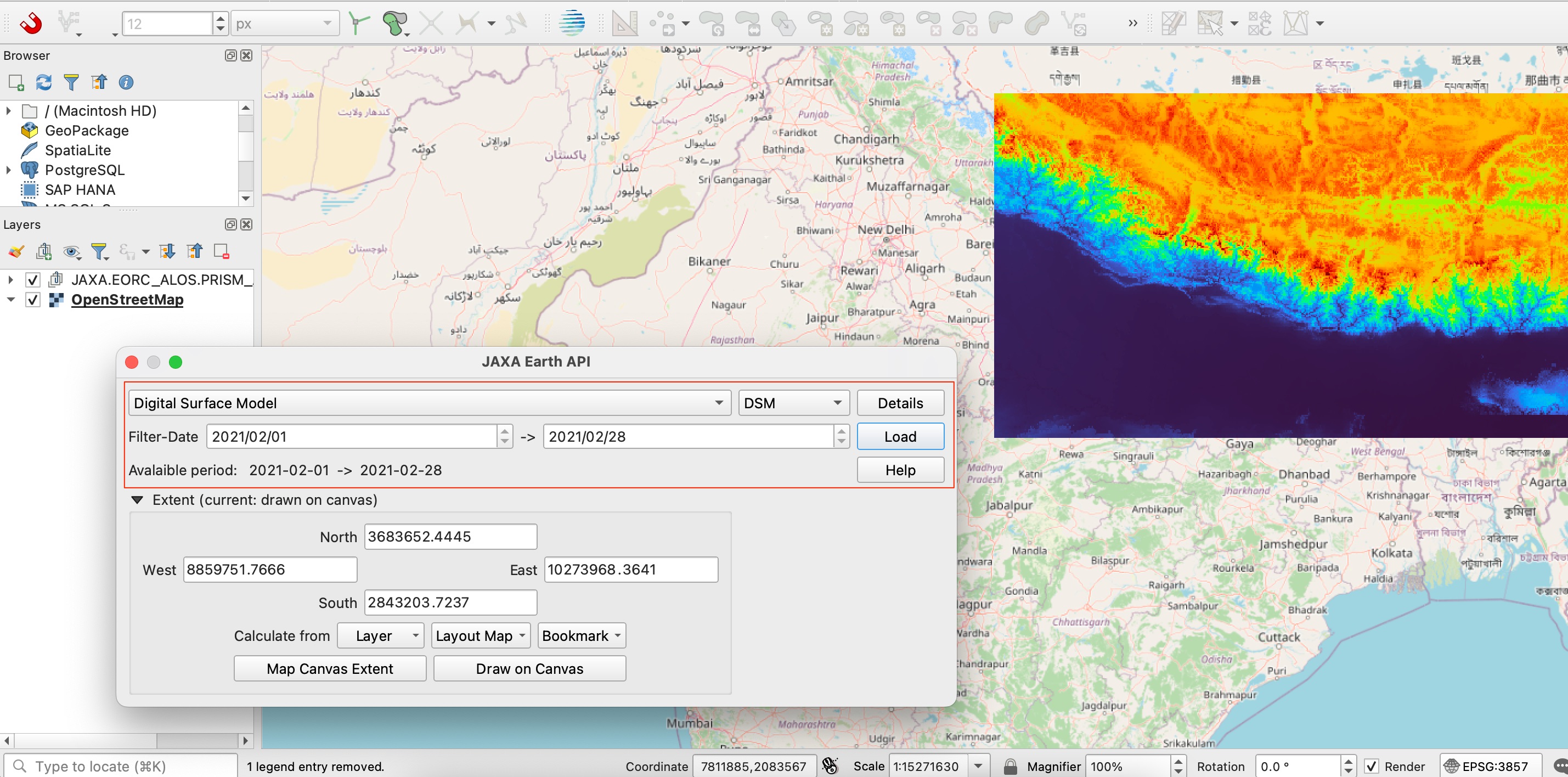The width and height of the screenshot is (1568, 777).
Task: Collapse the Extent section triangle
Action: point(138,500)
